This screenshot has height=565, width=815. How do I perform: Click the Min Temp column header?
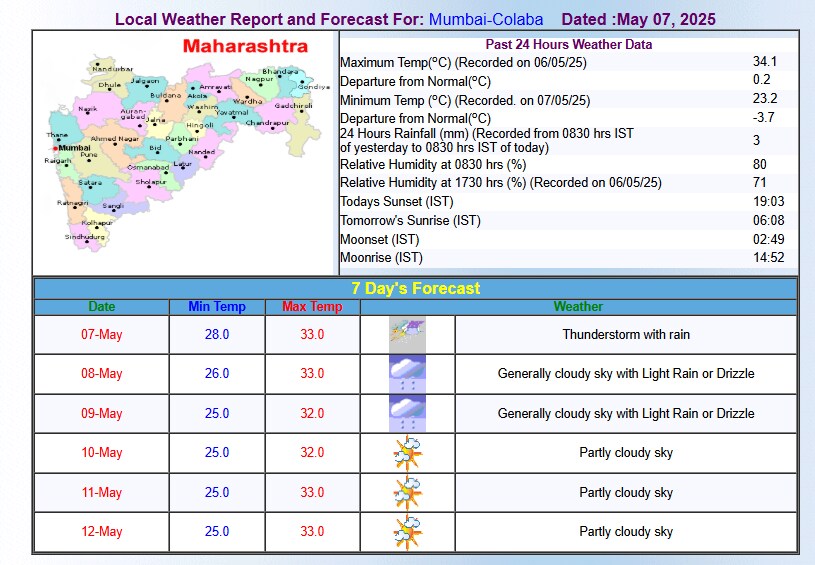click(x=216, y=307)
